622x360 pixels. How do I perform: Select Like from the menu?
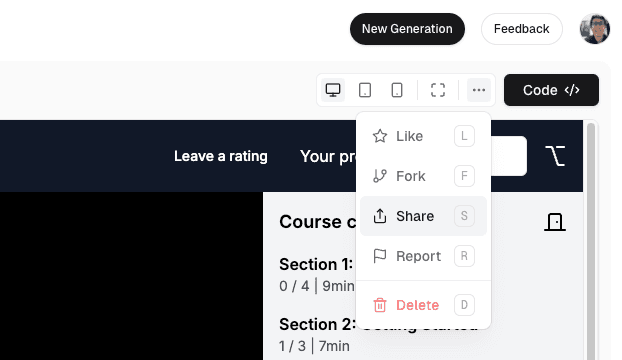[423, 136]
